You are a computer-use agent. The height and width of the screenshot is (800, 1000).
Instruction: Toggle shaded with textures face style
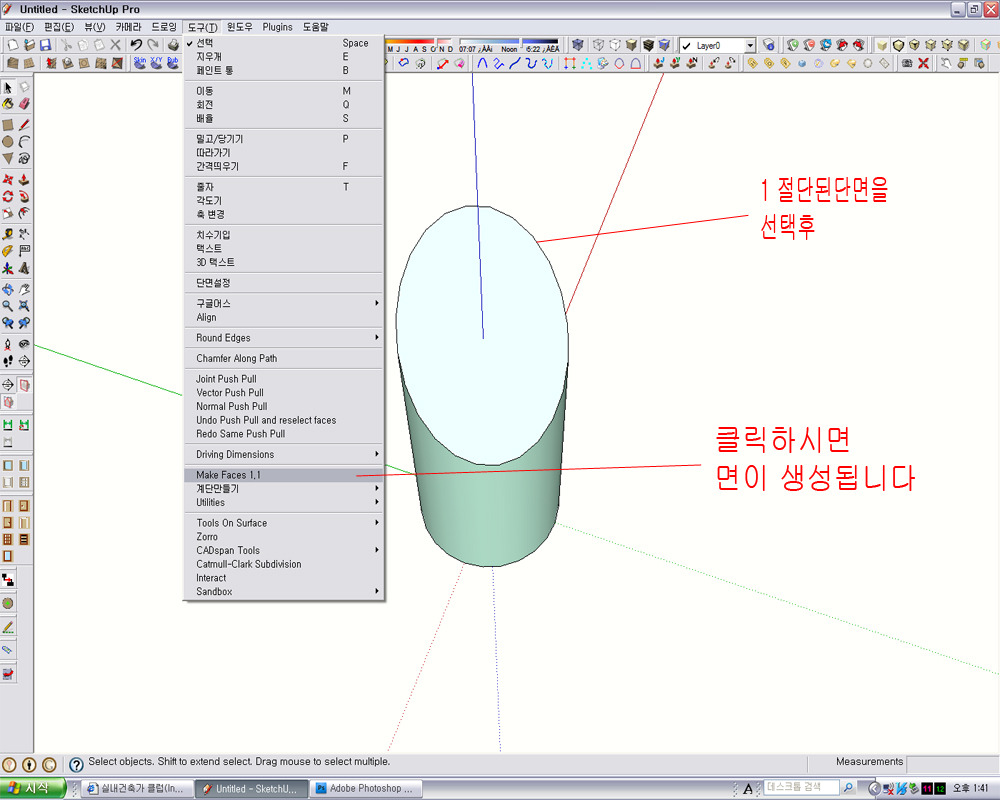click(649, 45)
